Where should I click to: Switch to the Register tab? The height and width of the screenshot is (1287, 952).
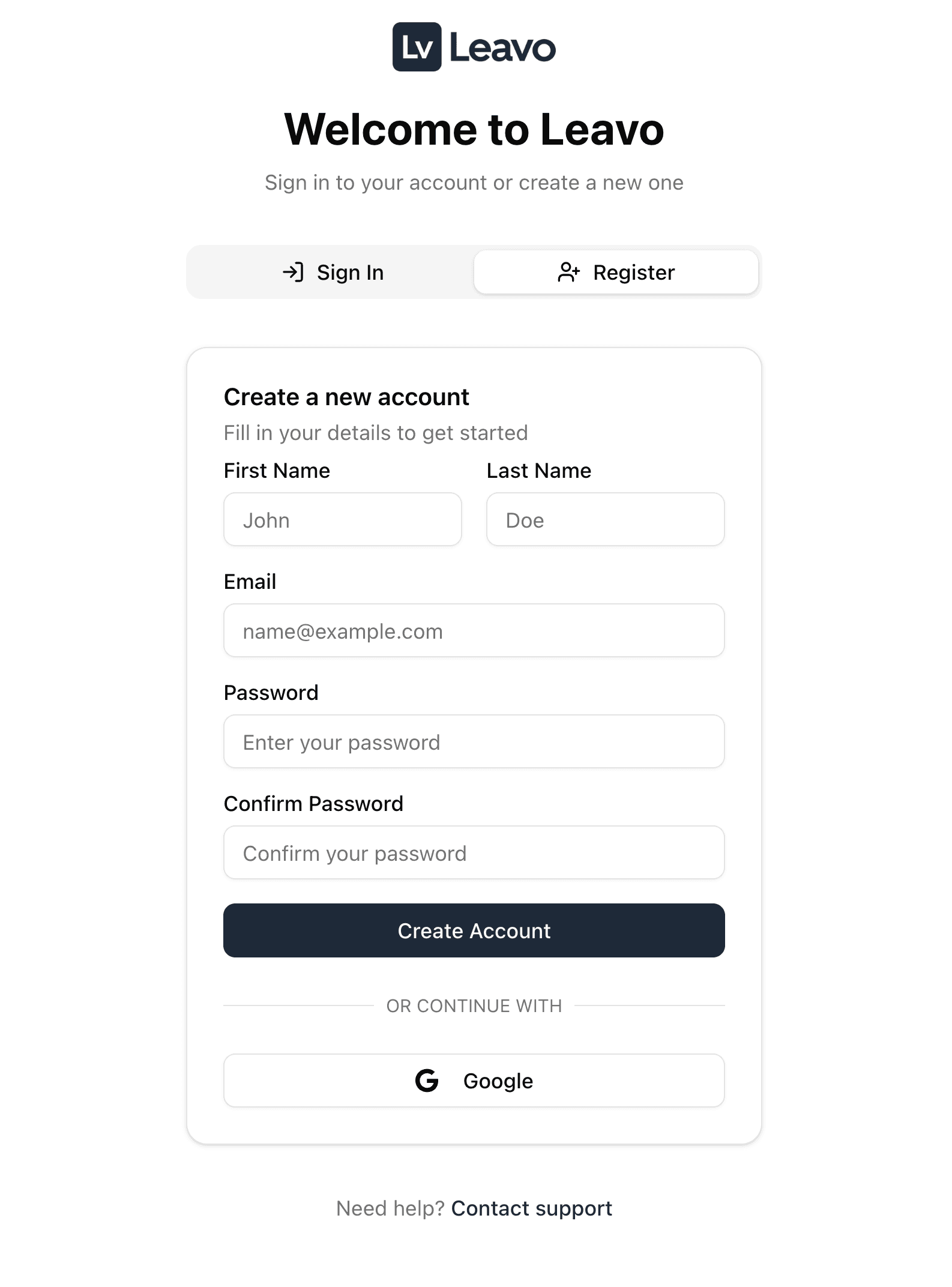(x=615, y=272)
